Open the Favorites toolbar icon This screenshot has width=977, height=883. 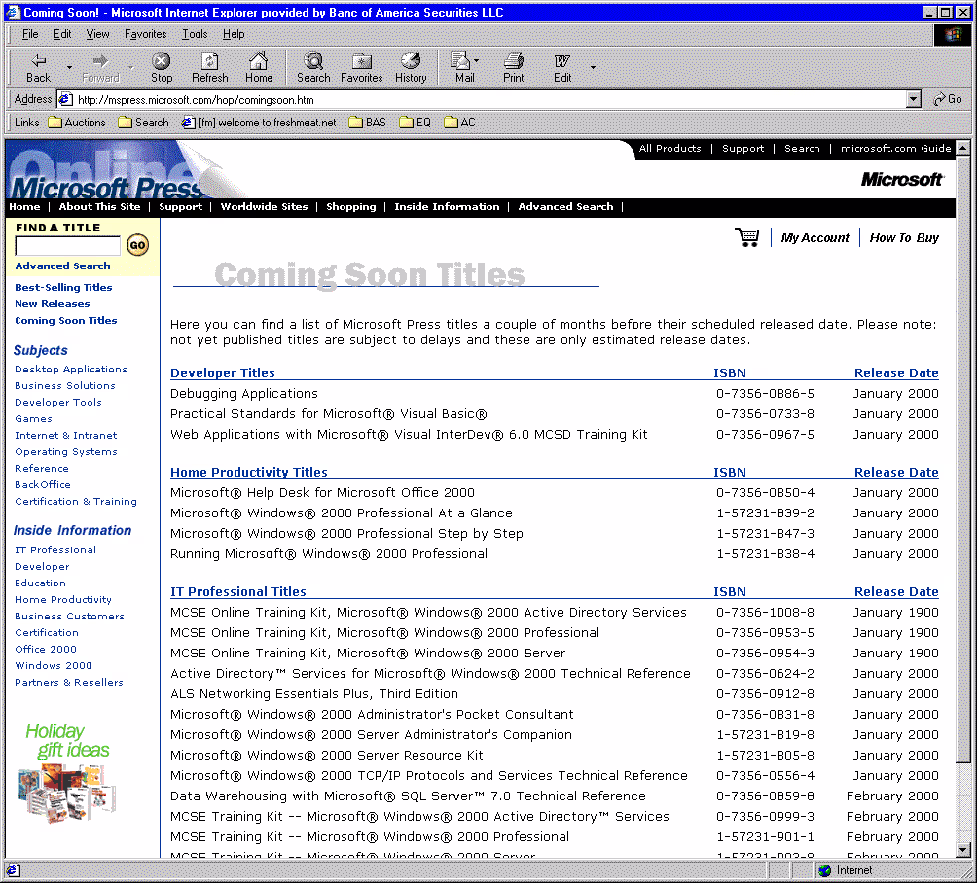click(361, 62)
